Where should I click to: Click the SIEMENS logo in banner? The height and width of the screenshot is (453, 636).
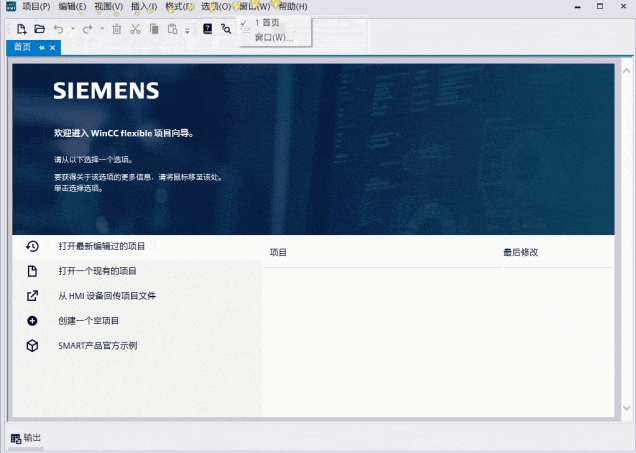point(106,90)
